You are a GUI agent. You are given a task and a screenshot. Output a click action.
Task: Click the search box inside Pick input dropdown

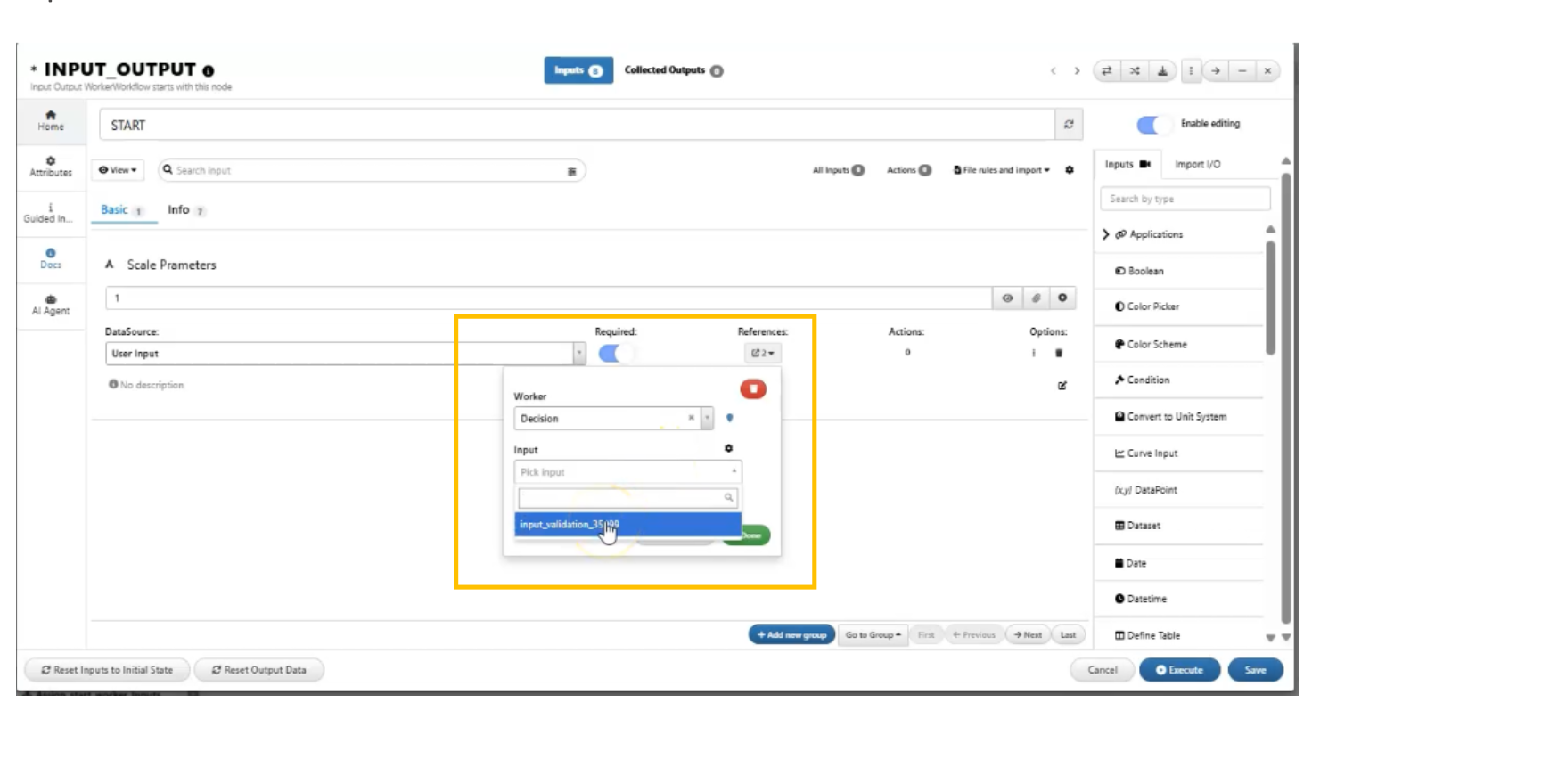[627, 498]
